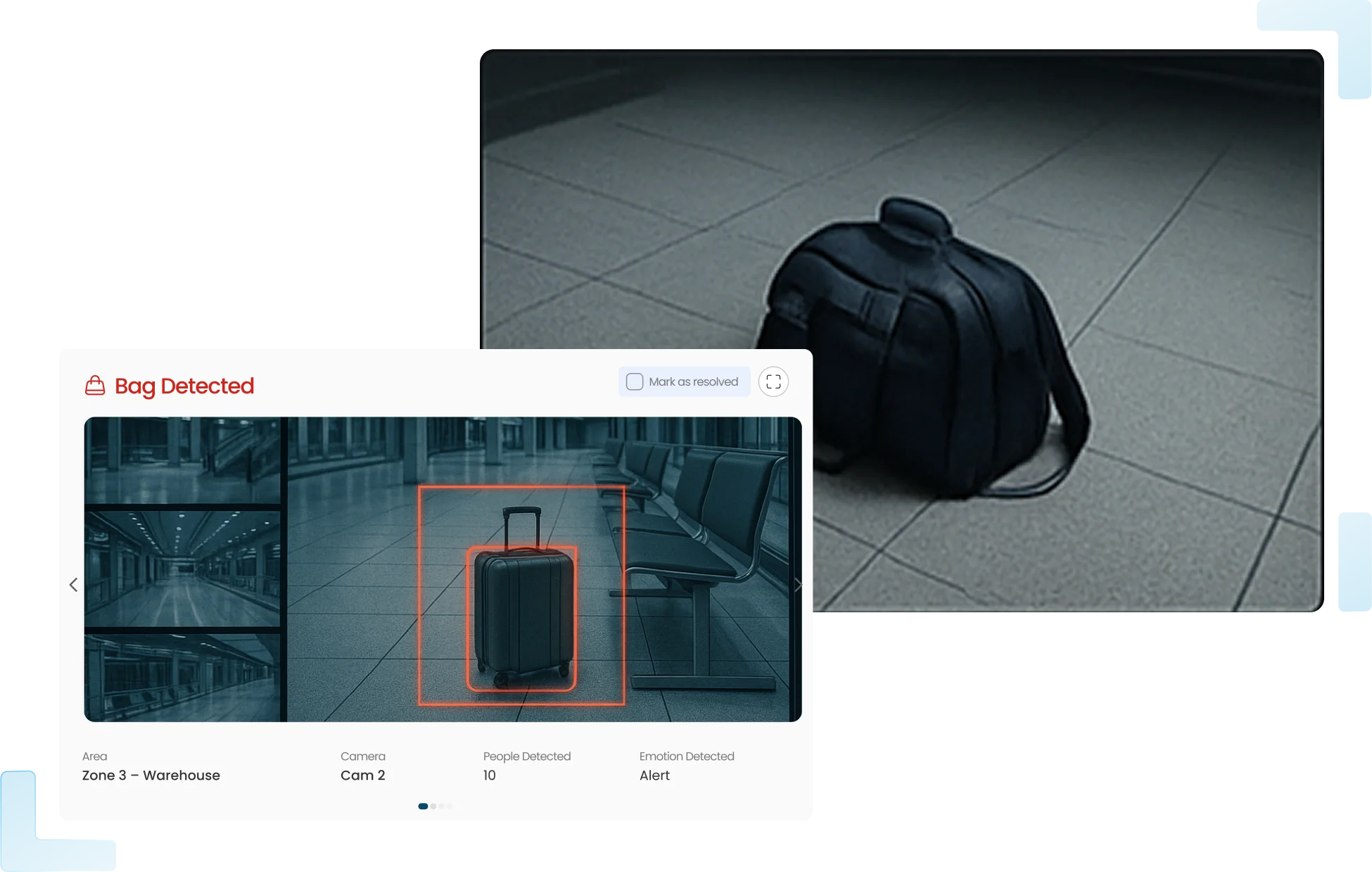Click the Zone 3 – Warehouse area value

pos(151,775)
